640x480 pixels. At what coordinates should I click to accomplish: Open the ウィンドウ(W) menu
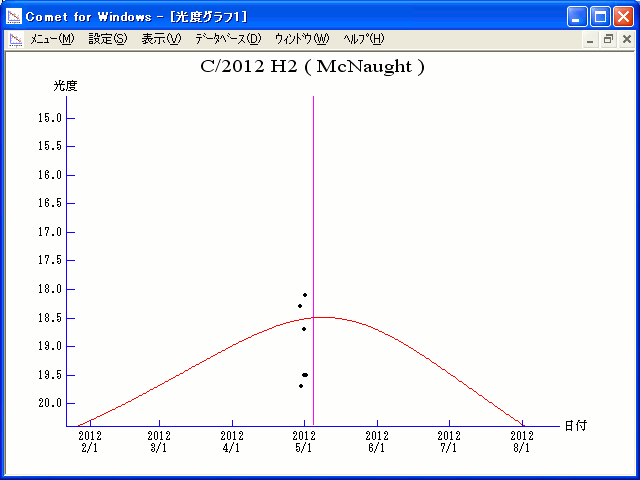point(302,39)
